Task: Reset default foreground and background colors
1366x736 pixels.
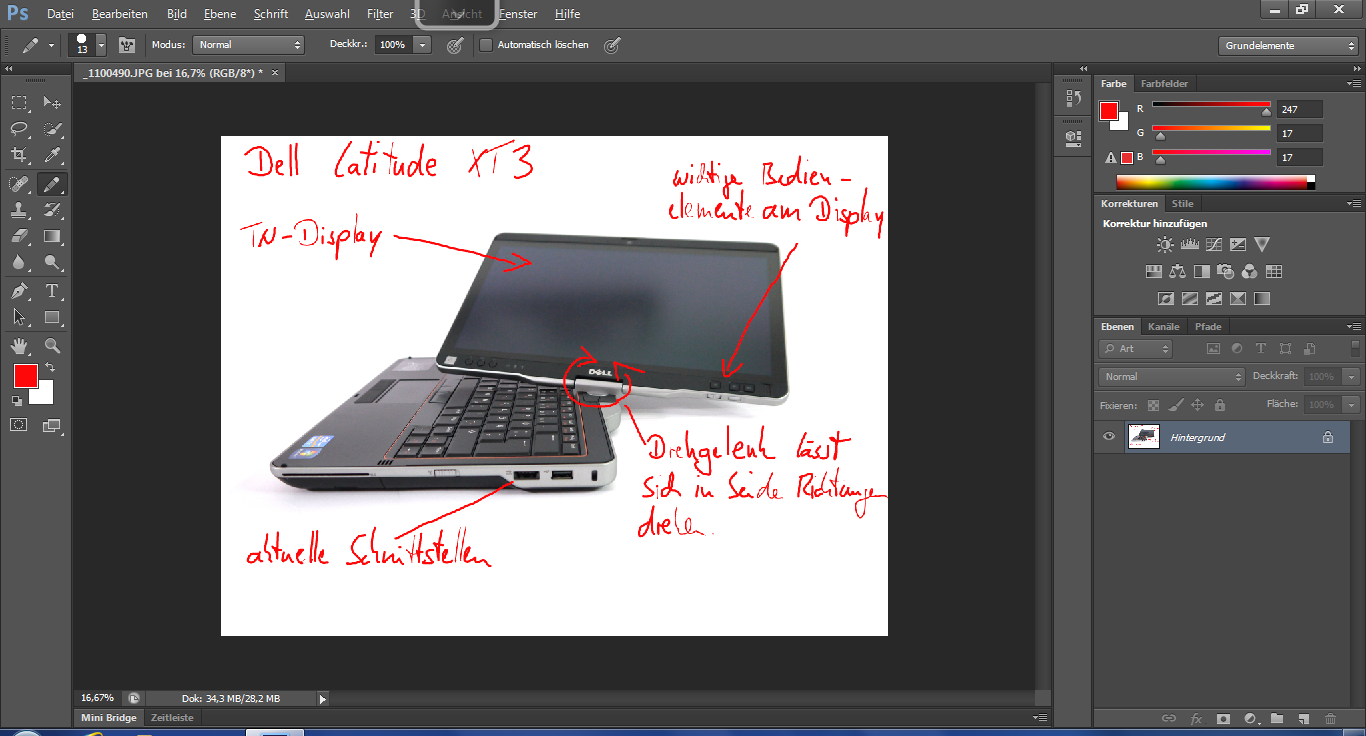Action: click(x=16, y=400)
